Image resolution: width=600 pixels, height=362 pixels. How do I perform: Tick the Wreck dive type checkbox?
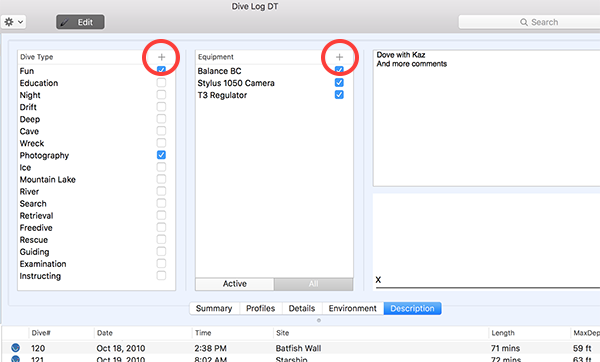[161, 143]
